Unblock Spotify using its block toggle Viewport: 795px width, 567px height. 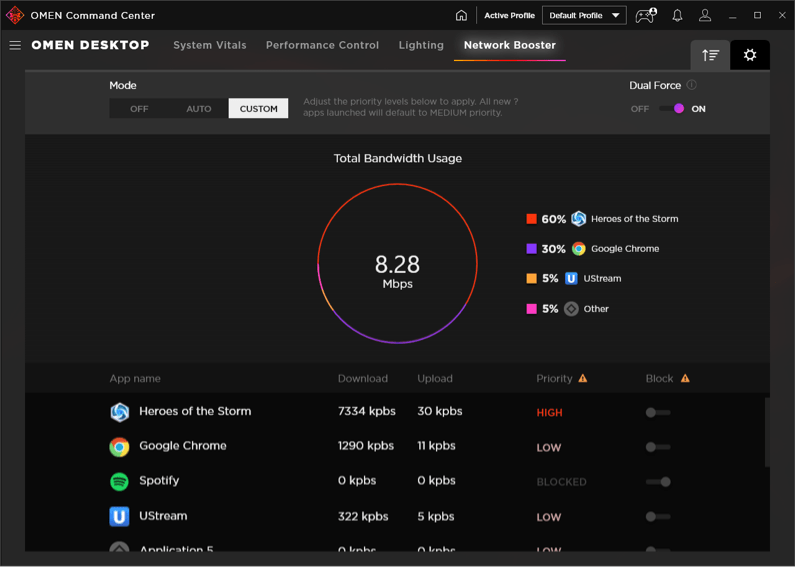pyautogui.click(x=657, y=482)
